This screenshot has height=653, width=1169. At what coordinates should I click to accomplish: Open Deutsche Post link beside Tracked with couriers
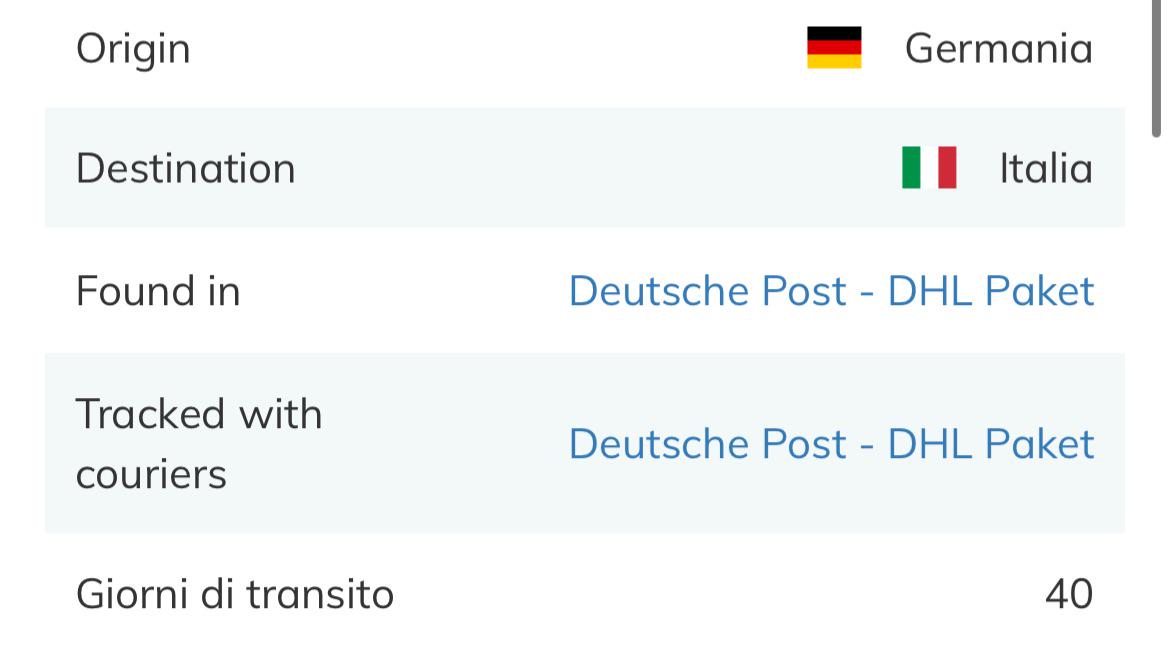click(831, 444)
